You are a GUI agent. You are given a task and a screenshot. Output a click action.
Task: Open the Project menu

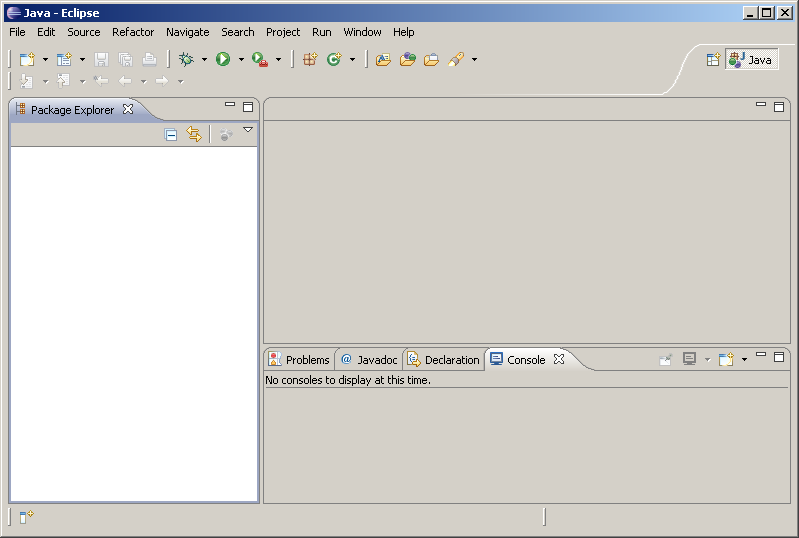point(283,32)
